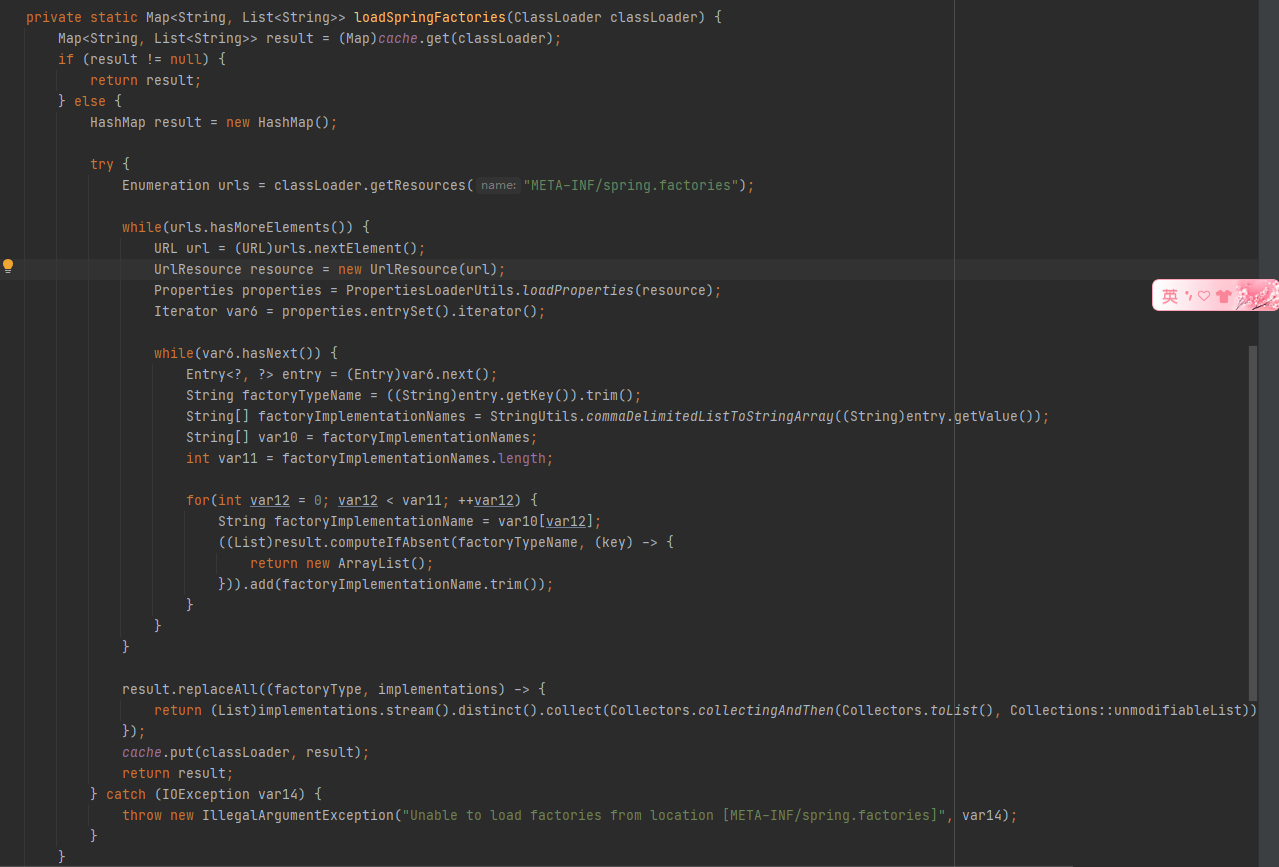Click 'cache.put' statement
Screen dimensions: 1279x867
click(x=246, y=753)
